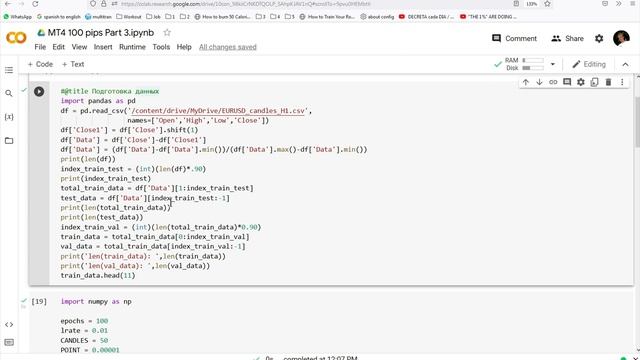Viewport: 640px width, 360px height.
Task: Click the Comment button
Action: coord(514,38)
